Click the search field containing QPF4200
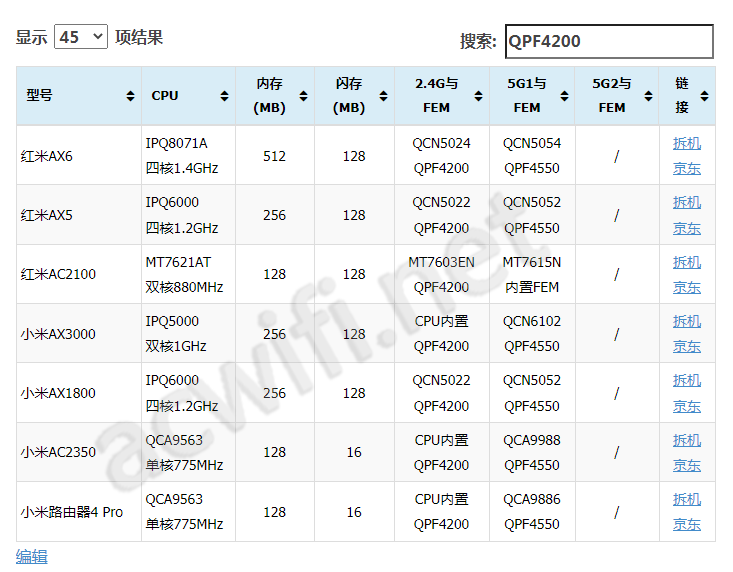733x572 pixels. pyautogui.click(x=609, y=41)
